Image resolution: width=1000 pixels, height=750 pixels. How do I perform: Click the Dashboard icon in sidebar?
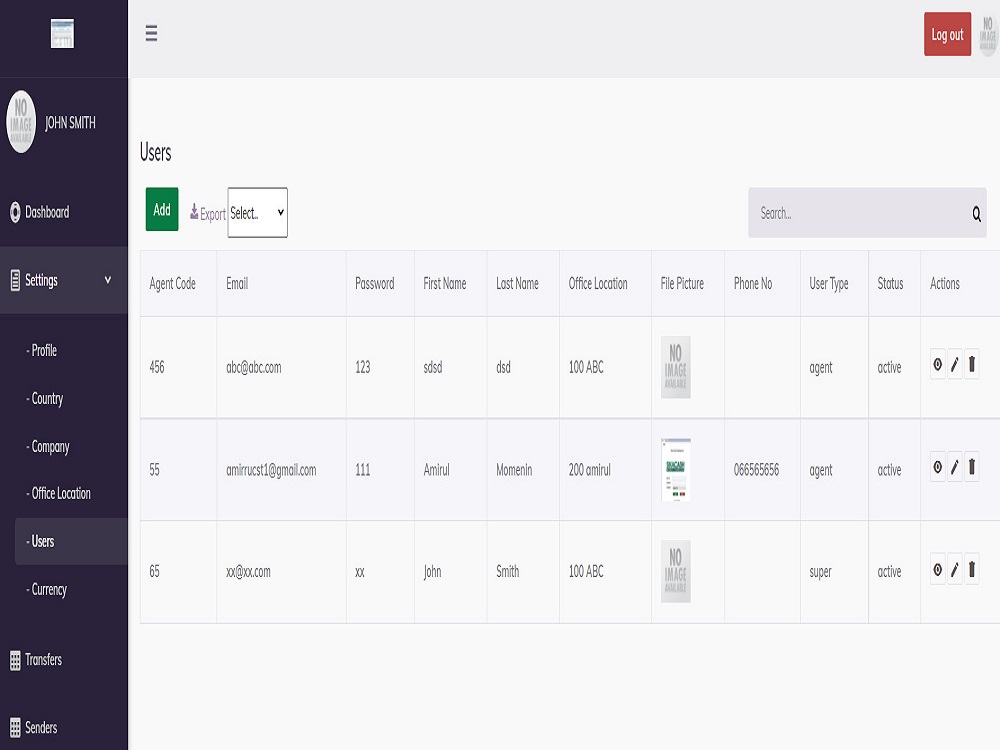(15, 212)
